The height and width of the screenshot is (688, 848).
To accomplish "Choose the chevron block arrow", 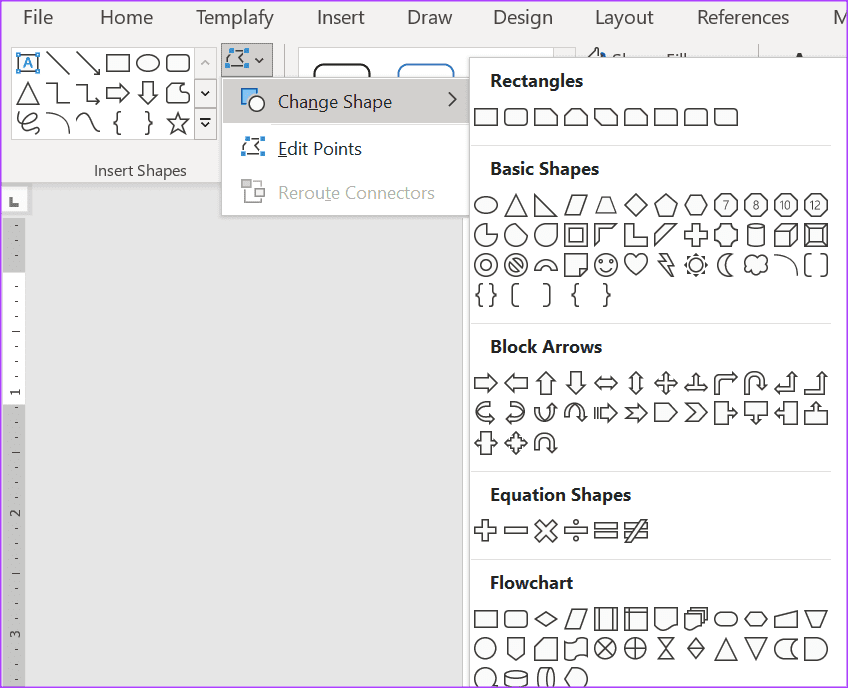I will click(695, 413).
